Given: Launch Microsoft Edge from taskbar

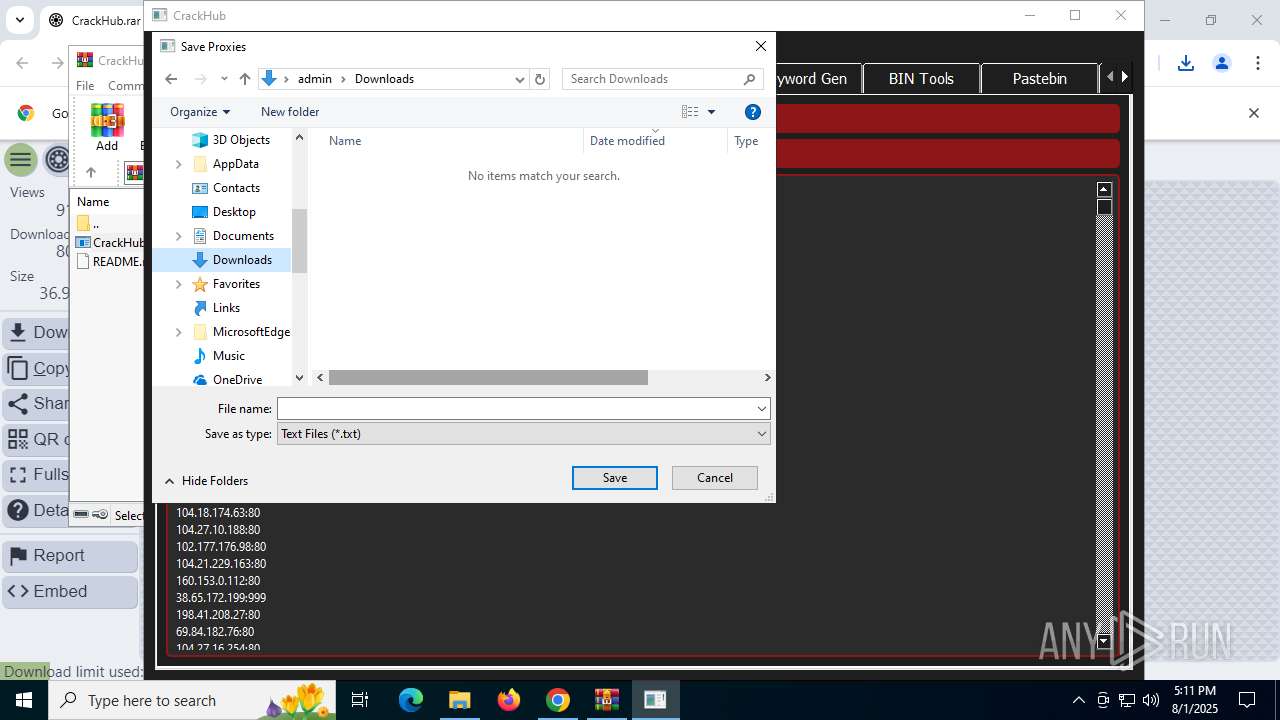Looking at the screenshot, I should [x=411, y=700].
